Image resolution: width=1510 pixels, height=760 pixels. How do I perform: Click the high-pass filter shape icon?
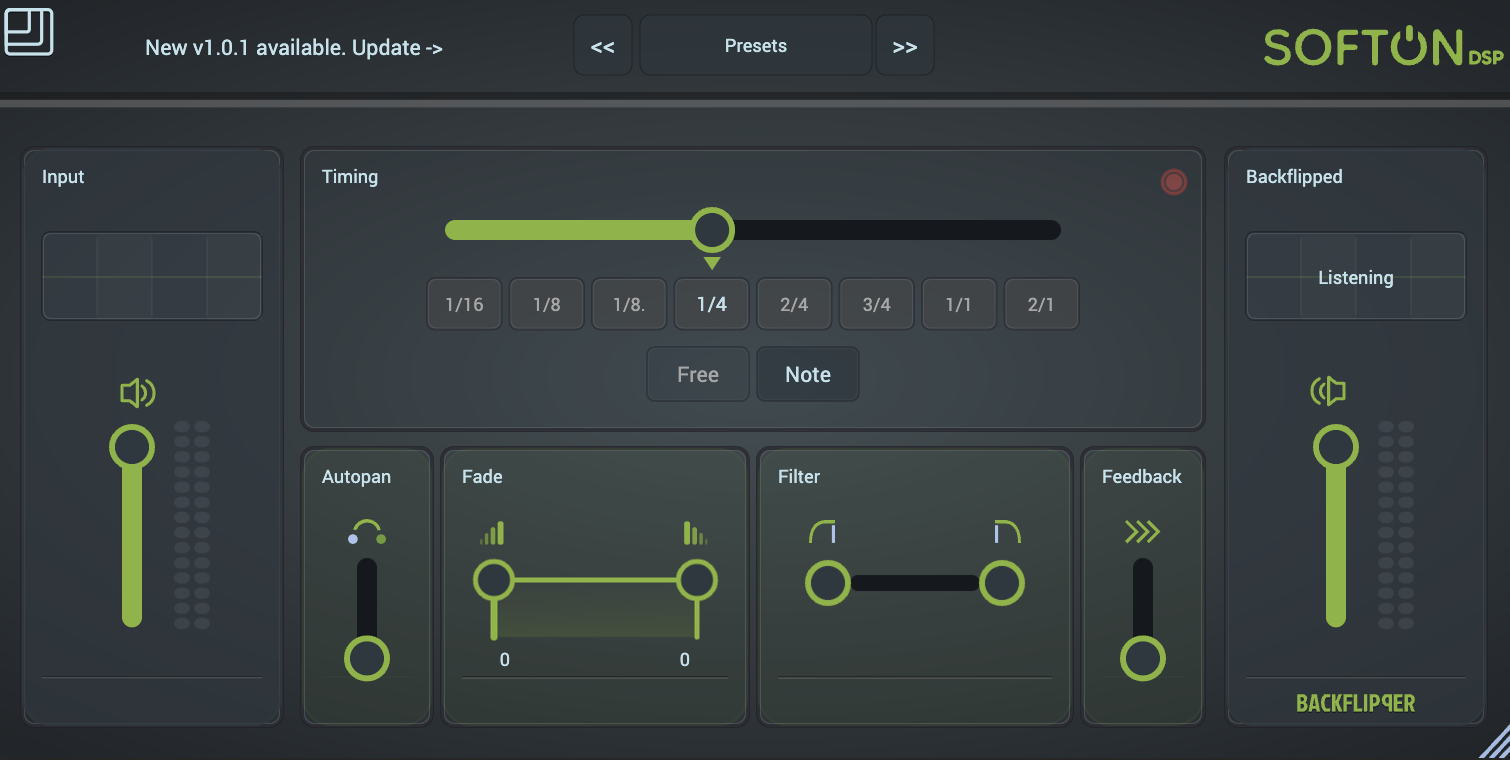(822, 532)
